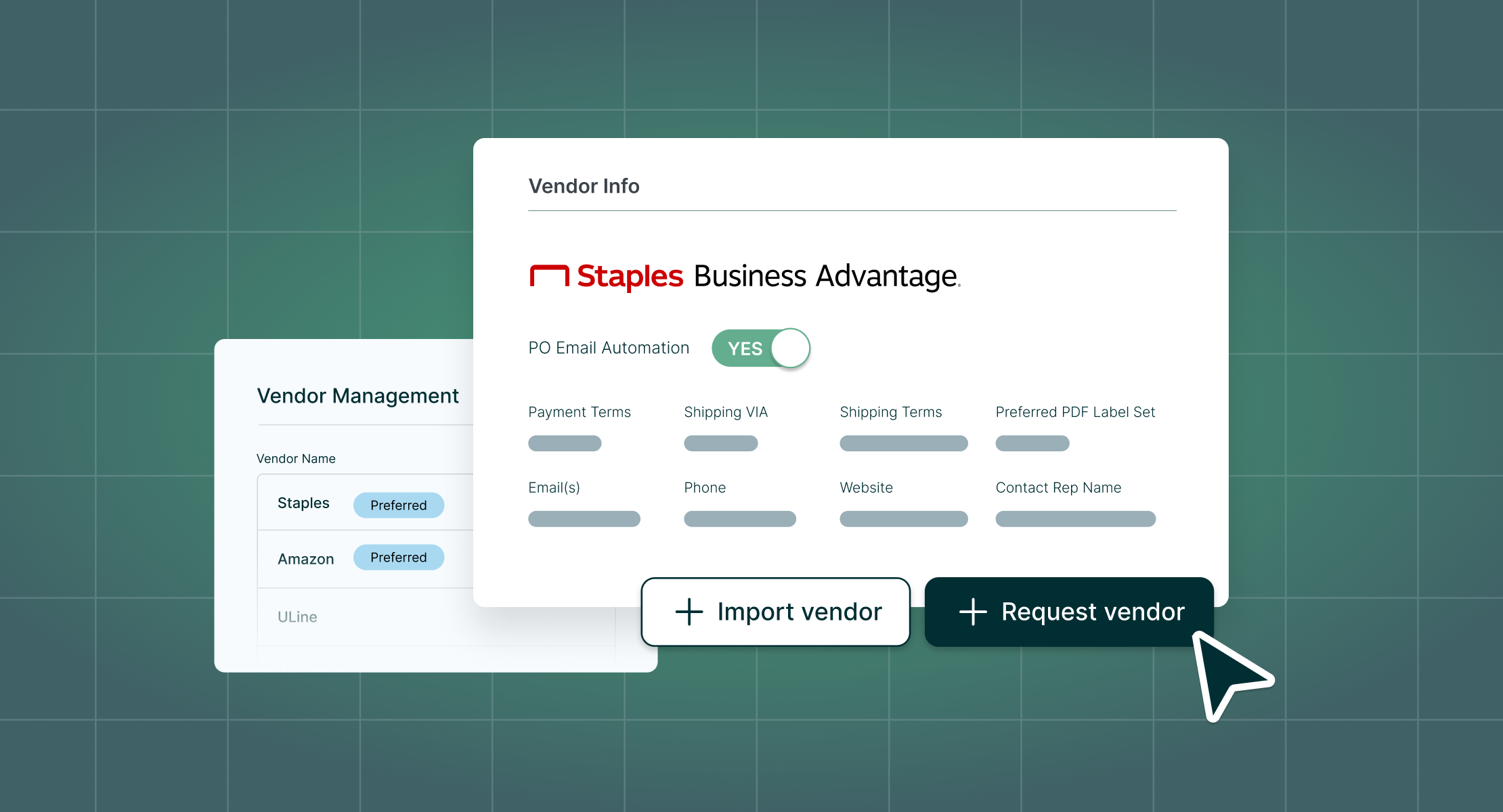Click the Website label
1503x812 pixels.
click(x=867, y=488)
